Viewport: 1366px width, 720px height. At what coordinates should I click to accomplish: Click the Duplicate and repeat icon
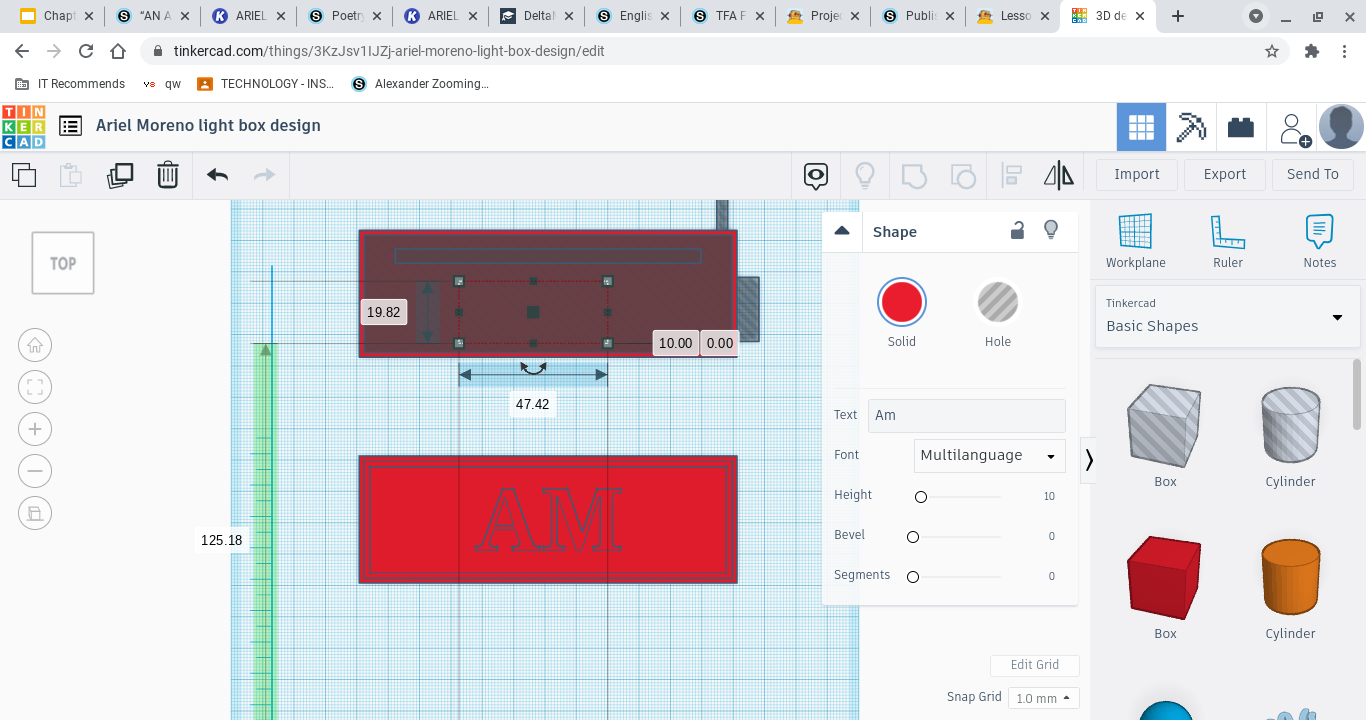120,175
